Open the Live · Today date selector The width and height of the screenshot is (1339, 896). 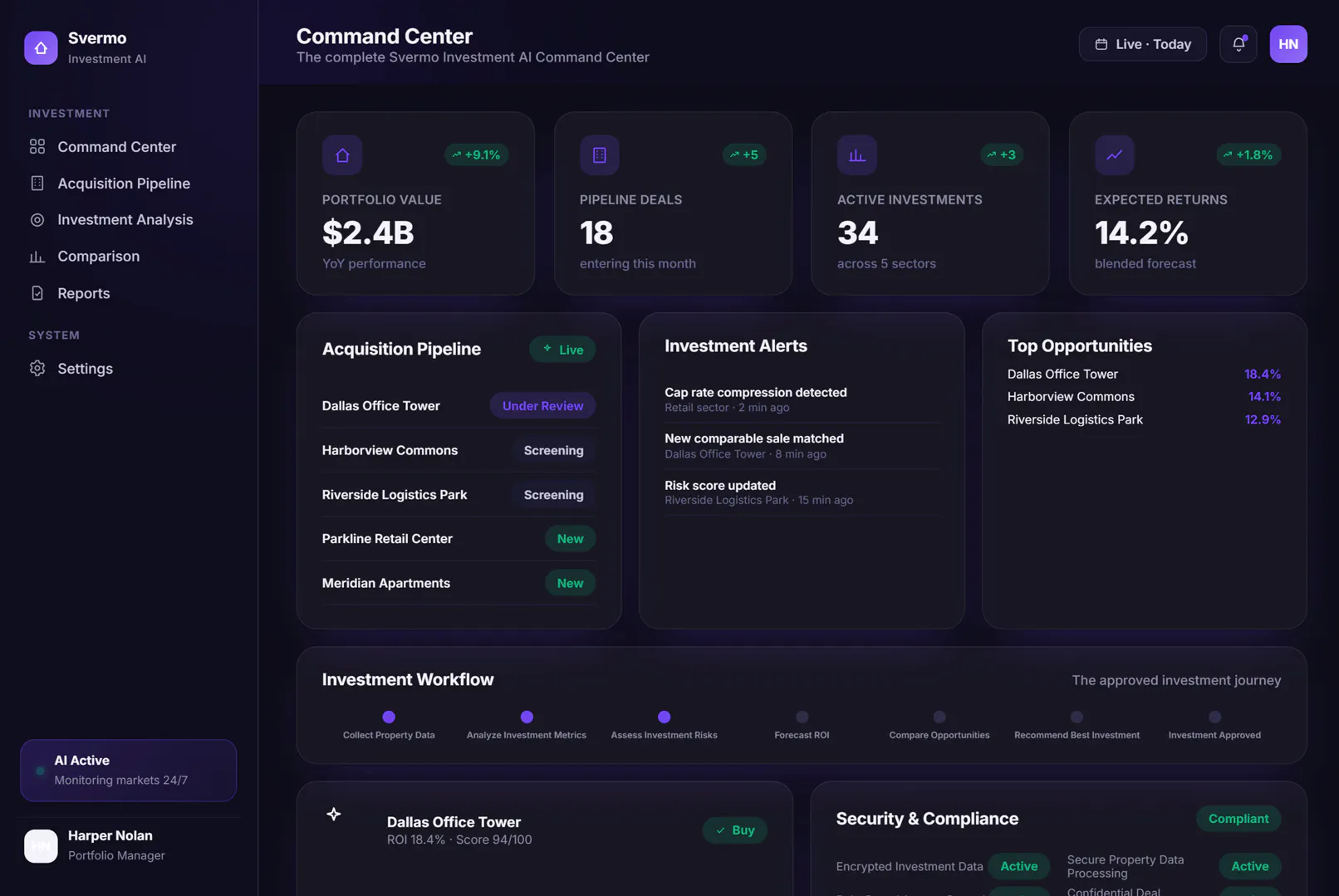click(x=1143, y=44)
